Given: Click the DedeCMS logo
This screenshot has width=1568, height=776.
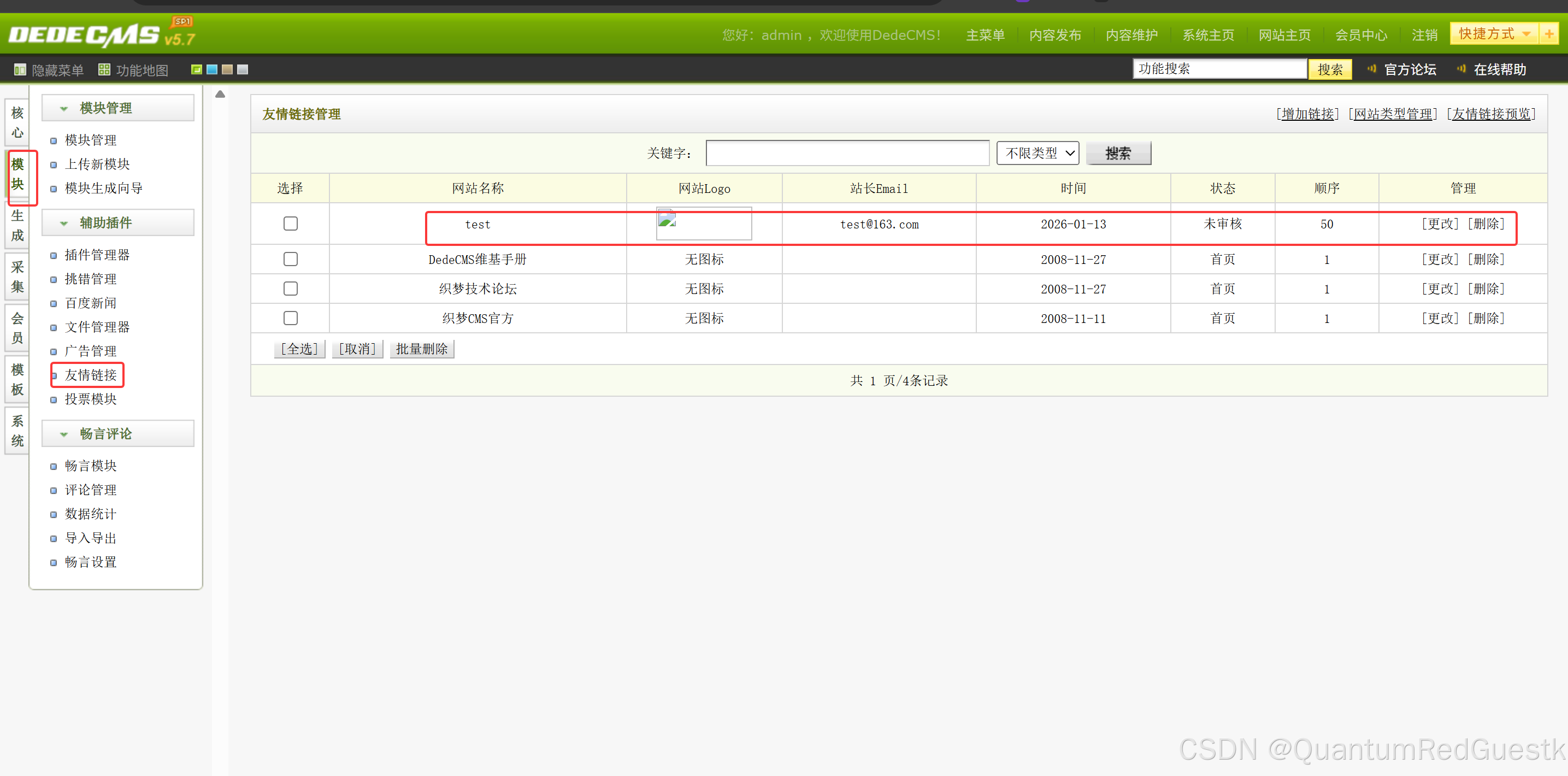Looking at the screenshot, I should pos(85,36).
